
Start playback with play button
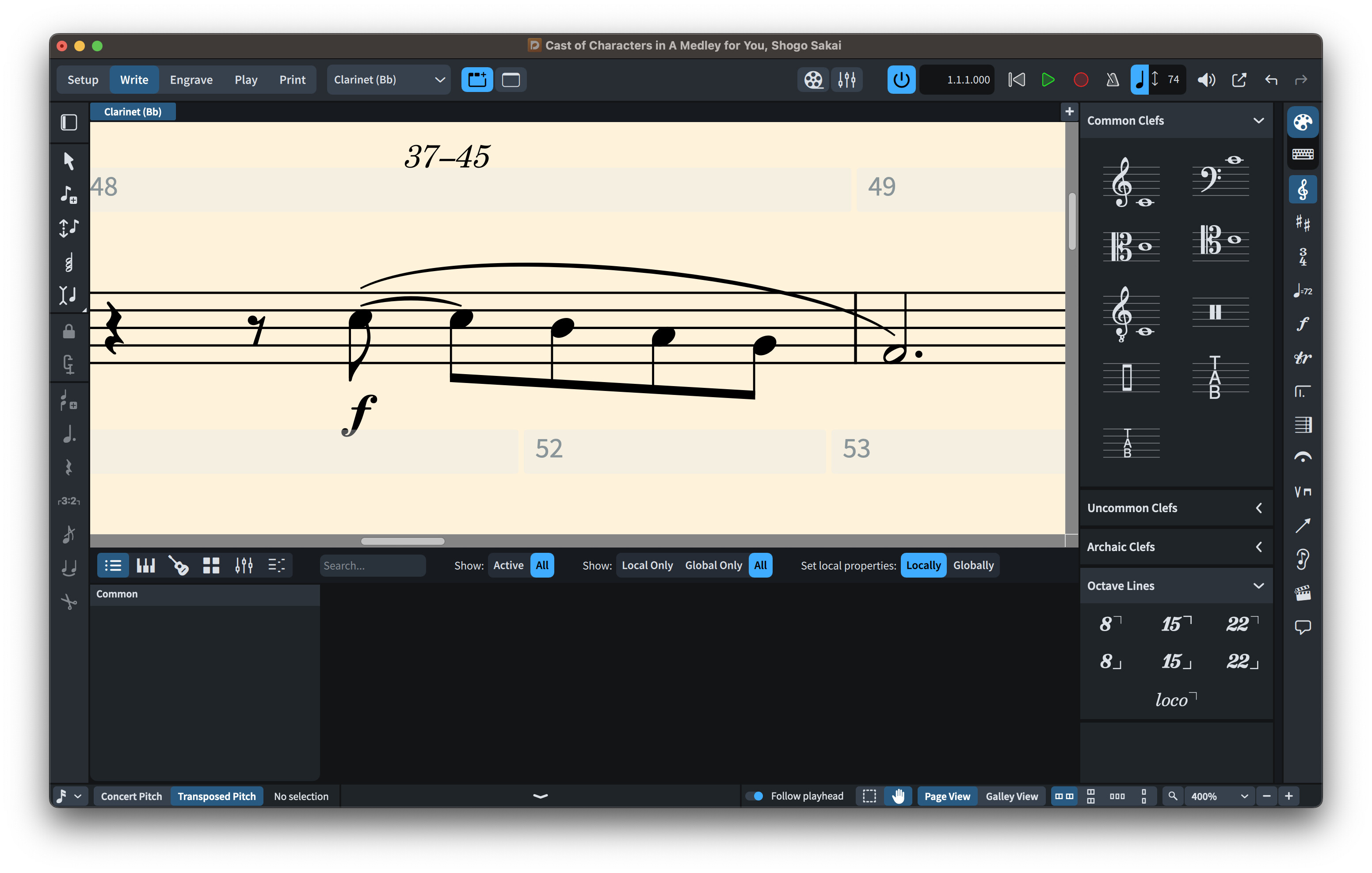point(1047,80)
